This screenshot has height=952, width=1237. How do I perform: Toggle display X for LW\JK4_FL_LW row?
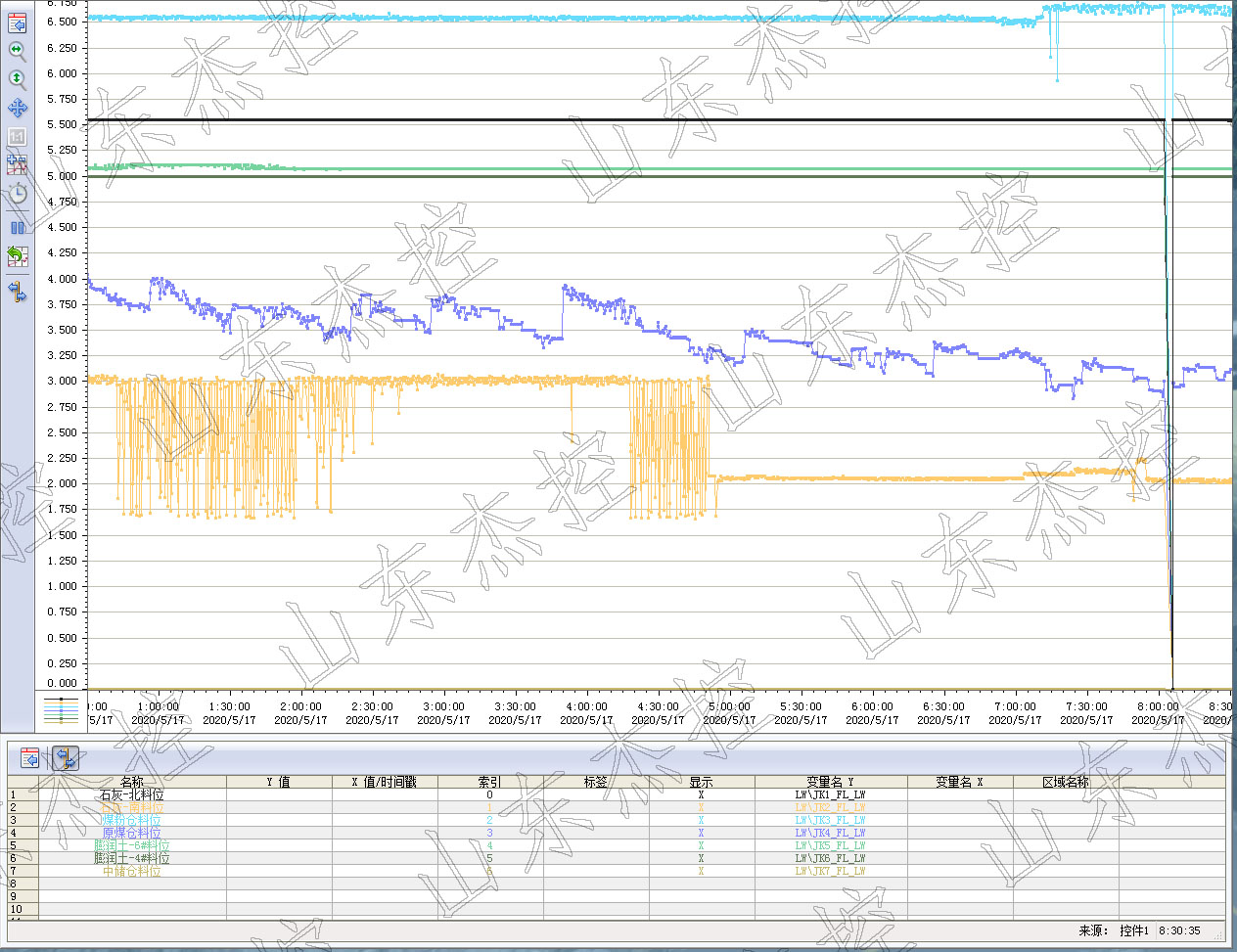point(702,833)
